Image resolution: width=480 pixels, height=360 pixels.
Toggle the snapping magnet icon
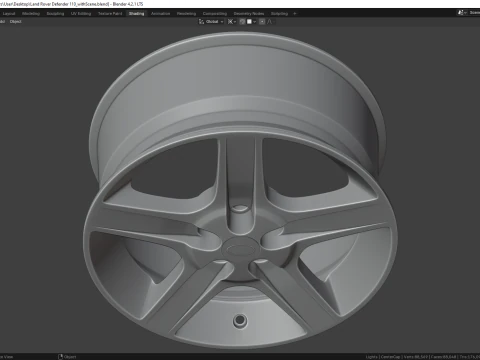(x=242, y=22)
